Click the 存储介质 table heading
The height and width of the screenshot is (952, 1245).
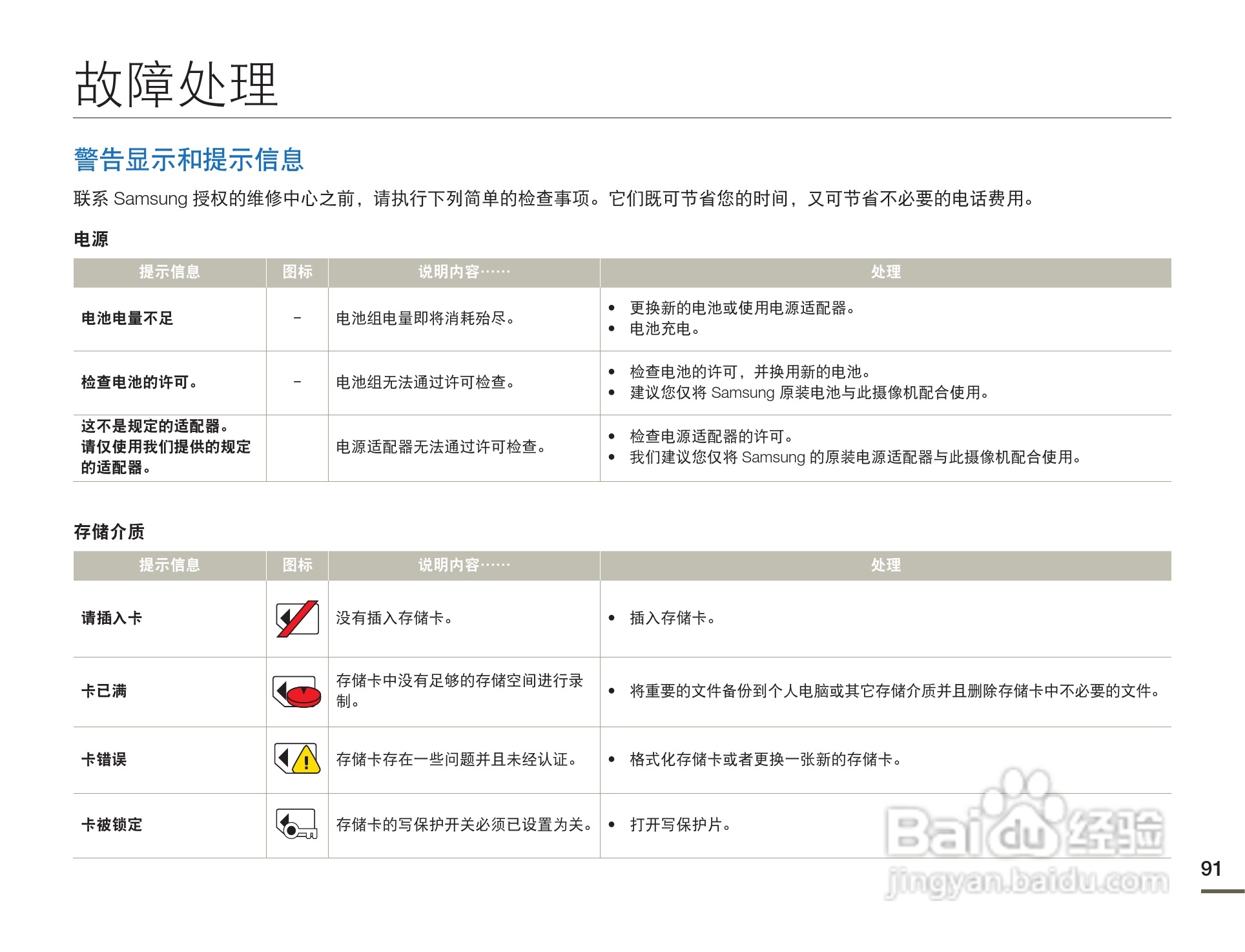click(x=109, y=532)
